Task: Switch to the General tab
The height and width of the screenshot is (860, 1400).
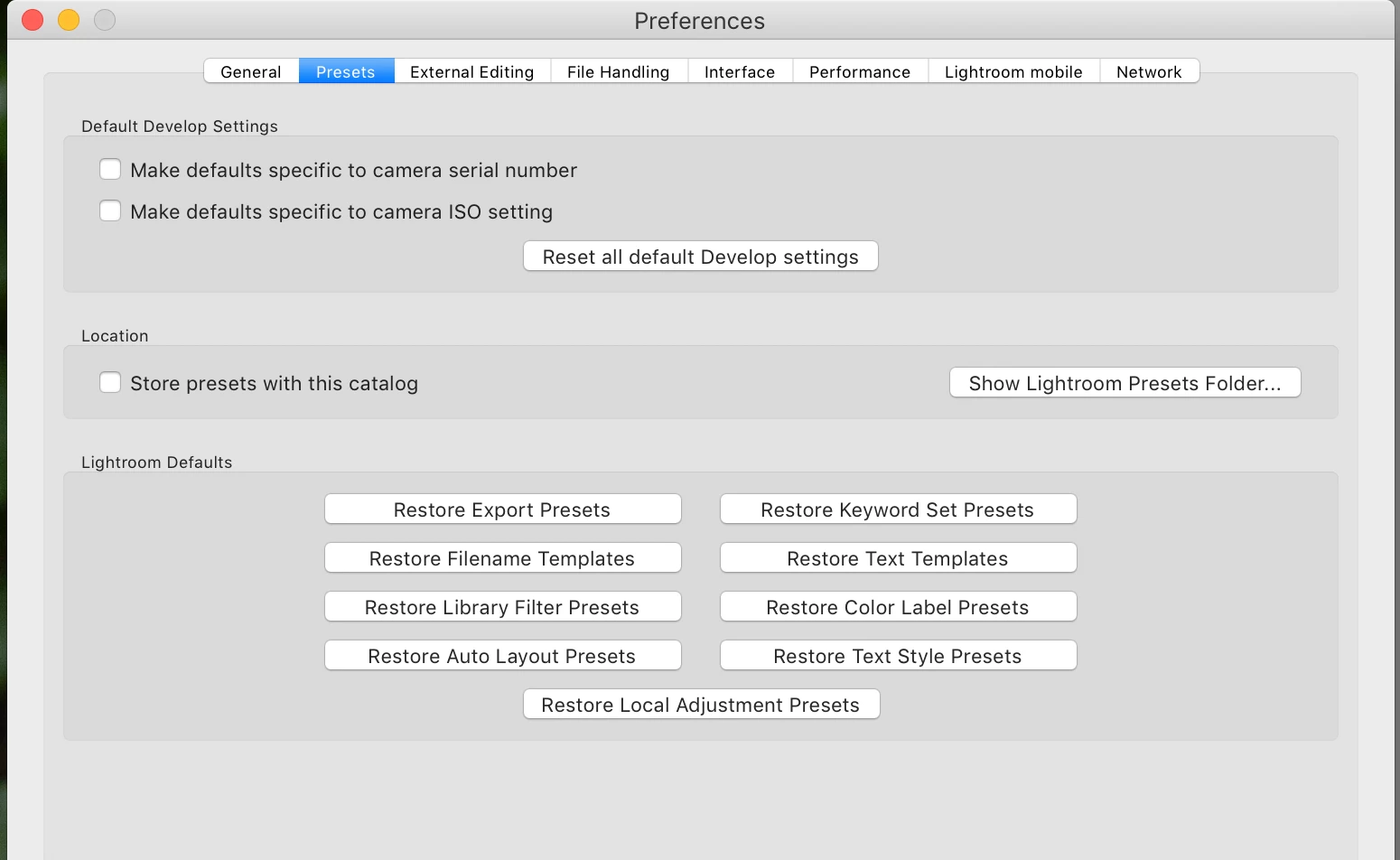Action: coord(251,71)
